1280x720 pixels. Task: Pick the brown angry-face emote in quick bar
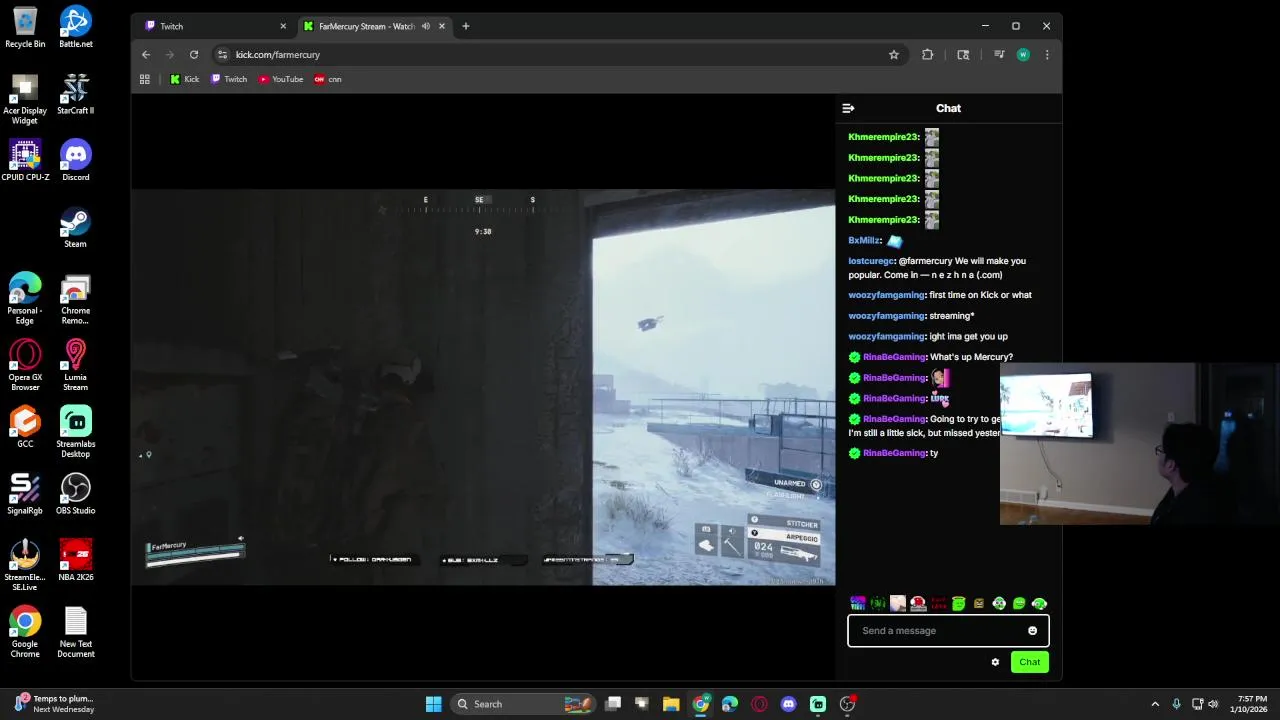click(979, 603)
